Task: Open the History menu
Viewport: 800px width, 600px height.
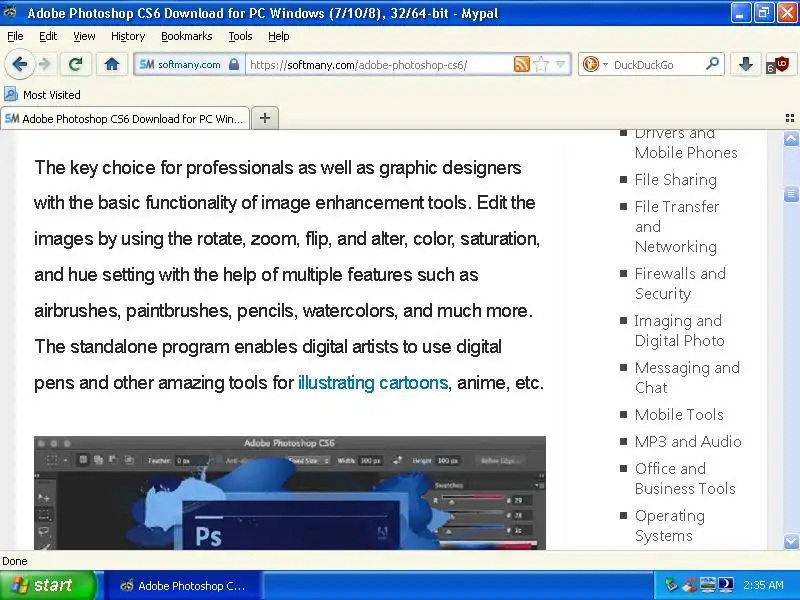Action: [x=128, y=36]
